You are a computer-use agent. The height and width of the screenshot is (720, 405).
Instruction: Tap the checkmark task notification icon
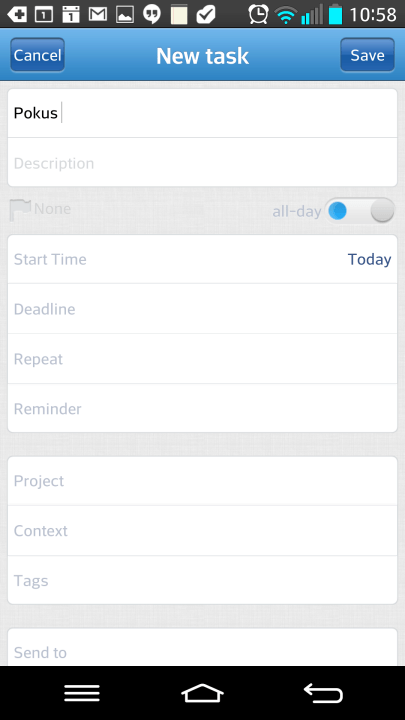tap(206, 14)
